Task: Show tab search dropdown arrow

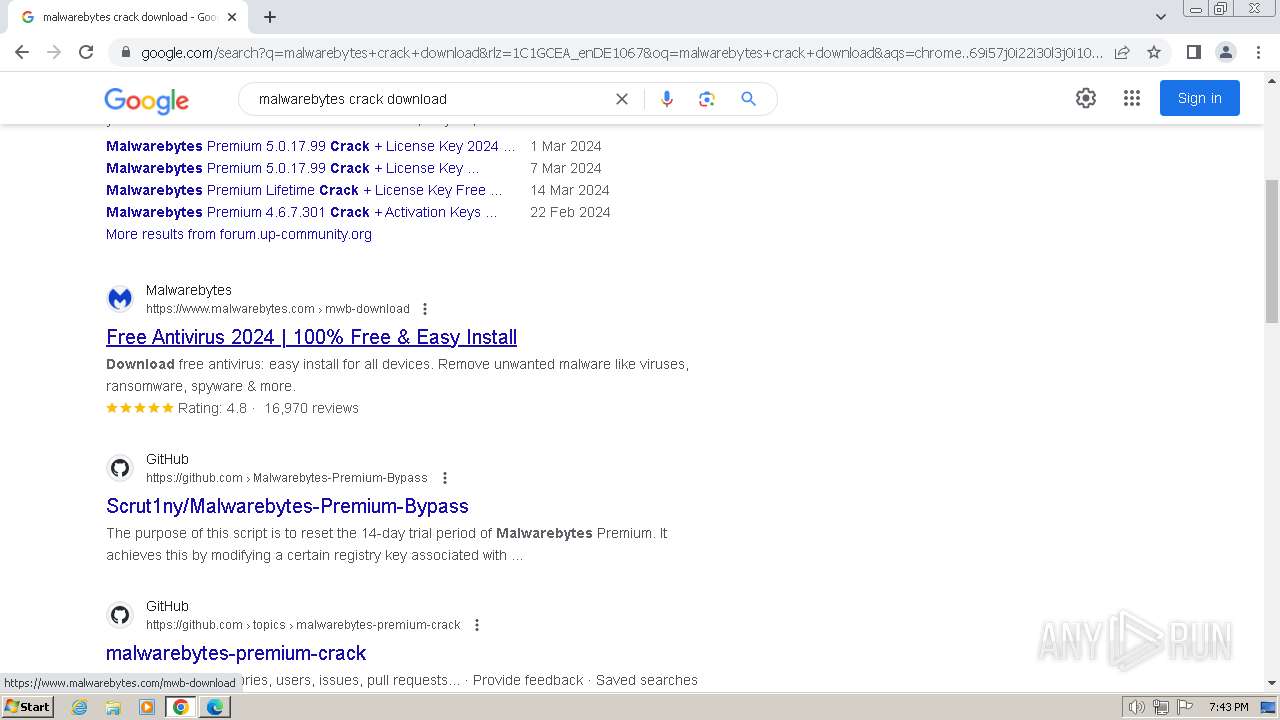Action: click(1160, 17)
